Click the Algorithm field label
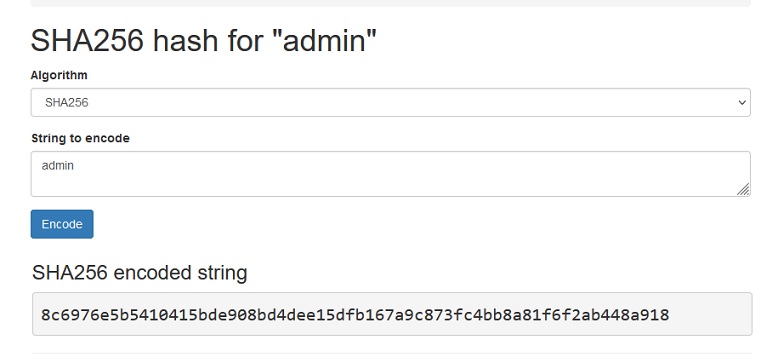 (59, 75)
